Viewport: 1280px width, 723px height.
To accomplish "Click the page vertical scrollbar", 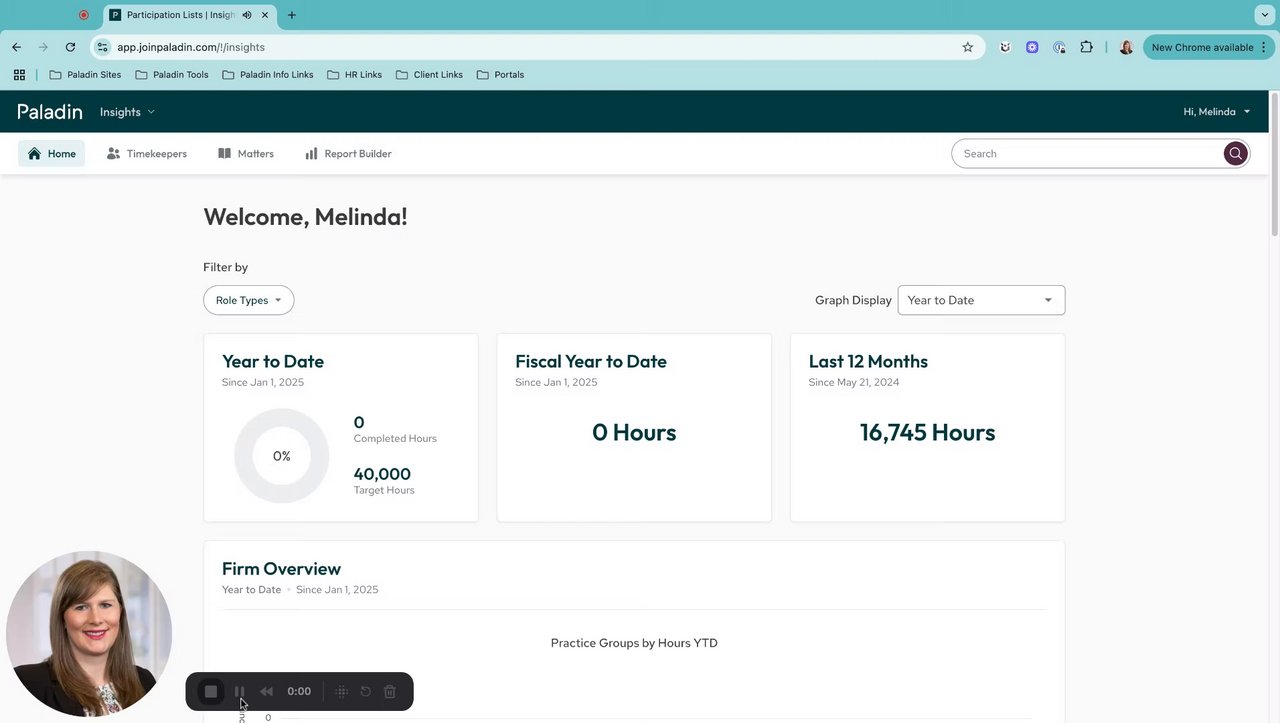I will click(x=1274, y=165).
